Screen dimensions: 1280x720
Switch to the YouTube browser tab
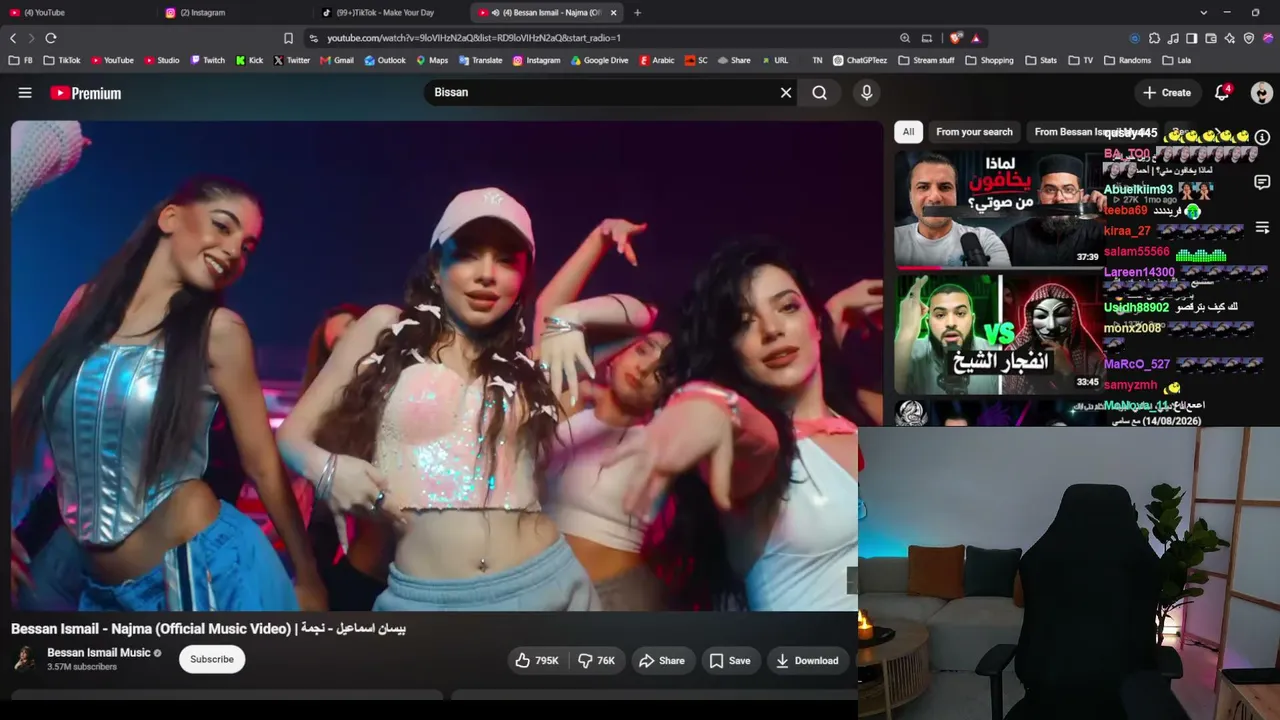[x=80, y=13]
